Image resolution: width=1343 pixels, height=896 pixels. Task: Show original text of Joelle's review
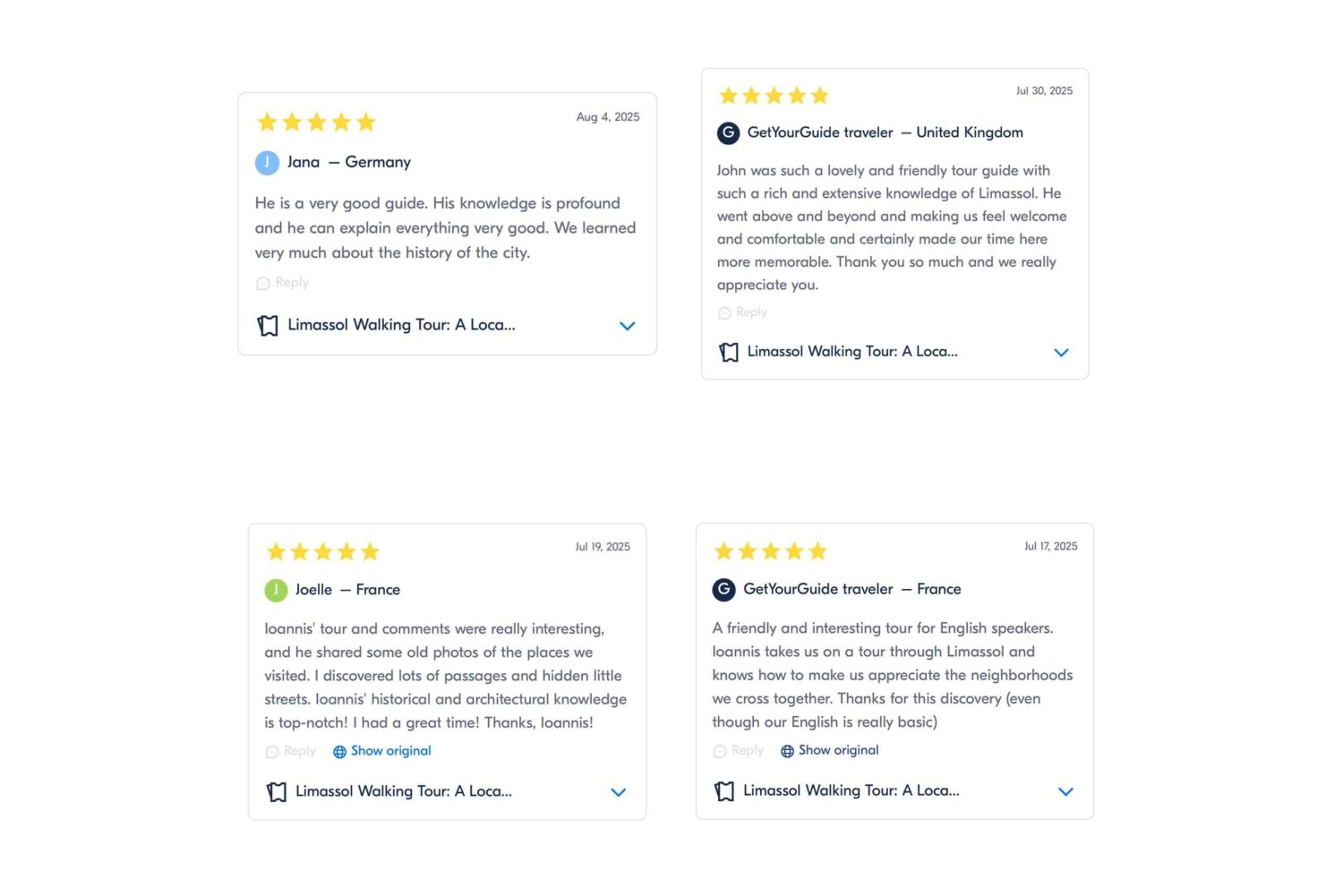coord(390,751)
